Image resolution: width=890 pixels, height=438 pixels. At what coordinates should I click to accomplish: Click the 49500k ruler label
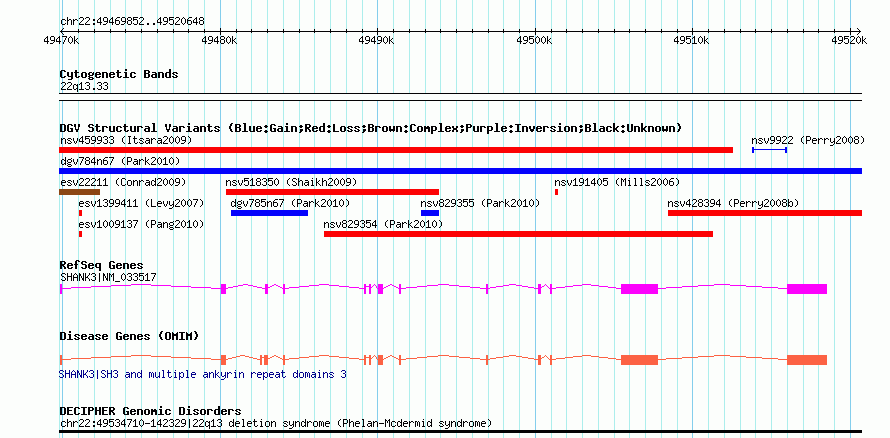[x=534, y=40]
